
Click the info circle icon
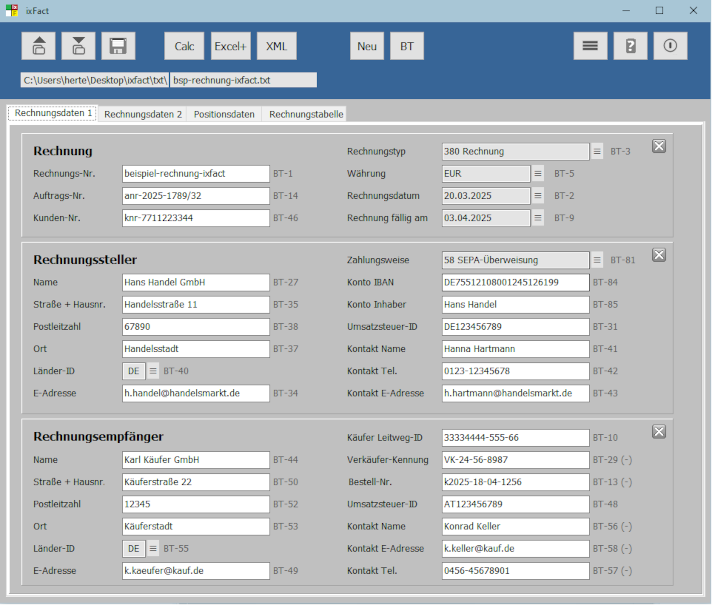coord(670,46)
